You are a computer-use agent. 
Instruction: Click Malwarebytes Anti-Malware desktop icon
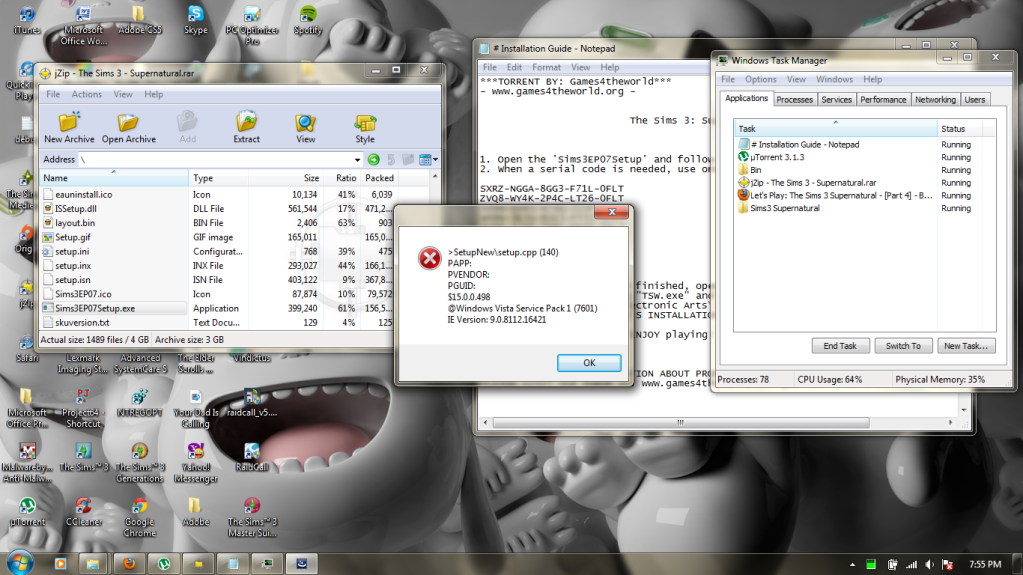click(27, 462)
